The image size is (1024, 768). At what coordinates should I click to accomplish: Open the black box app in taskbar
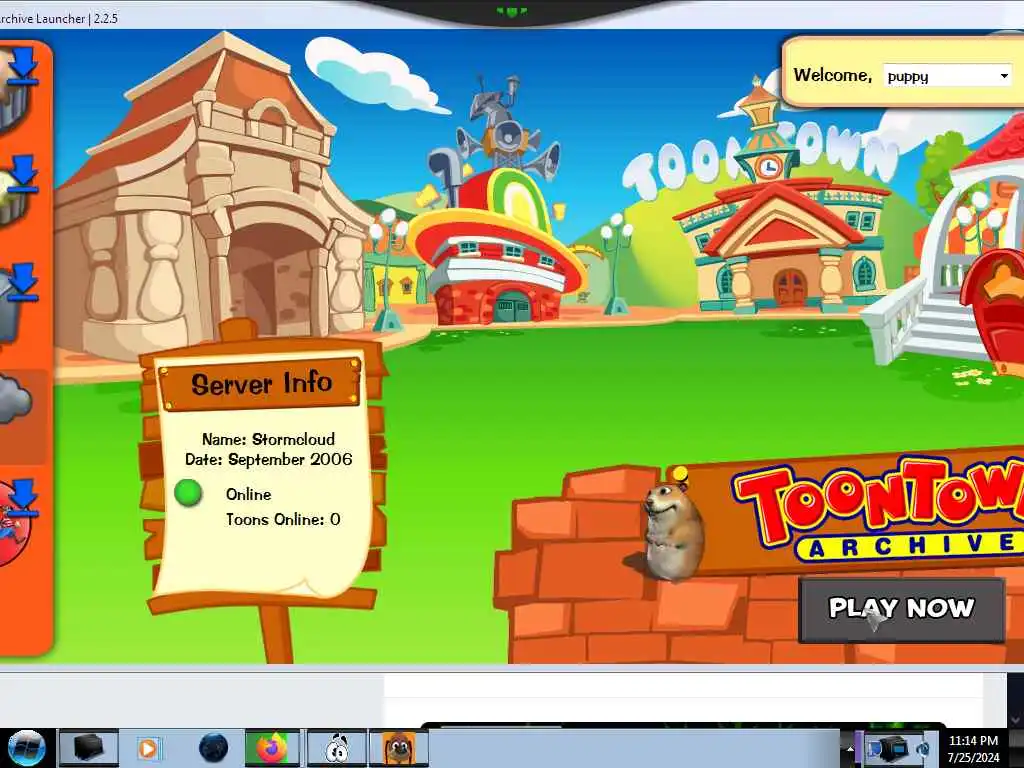[88, 748]
